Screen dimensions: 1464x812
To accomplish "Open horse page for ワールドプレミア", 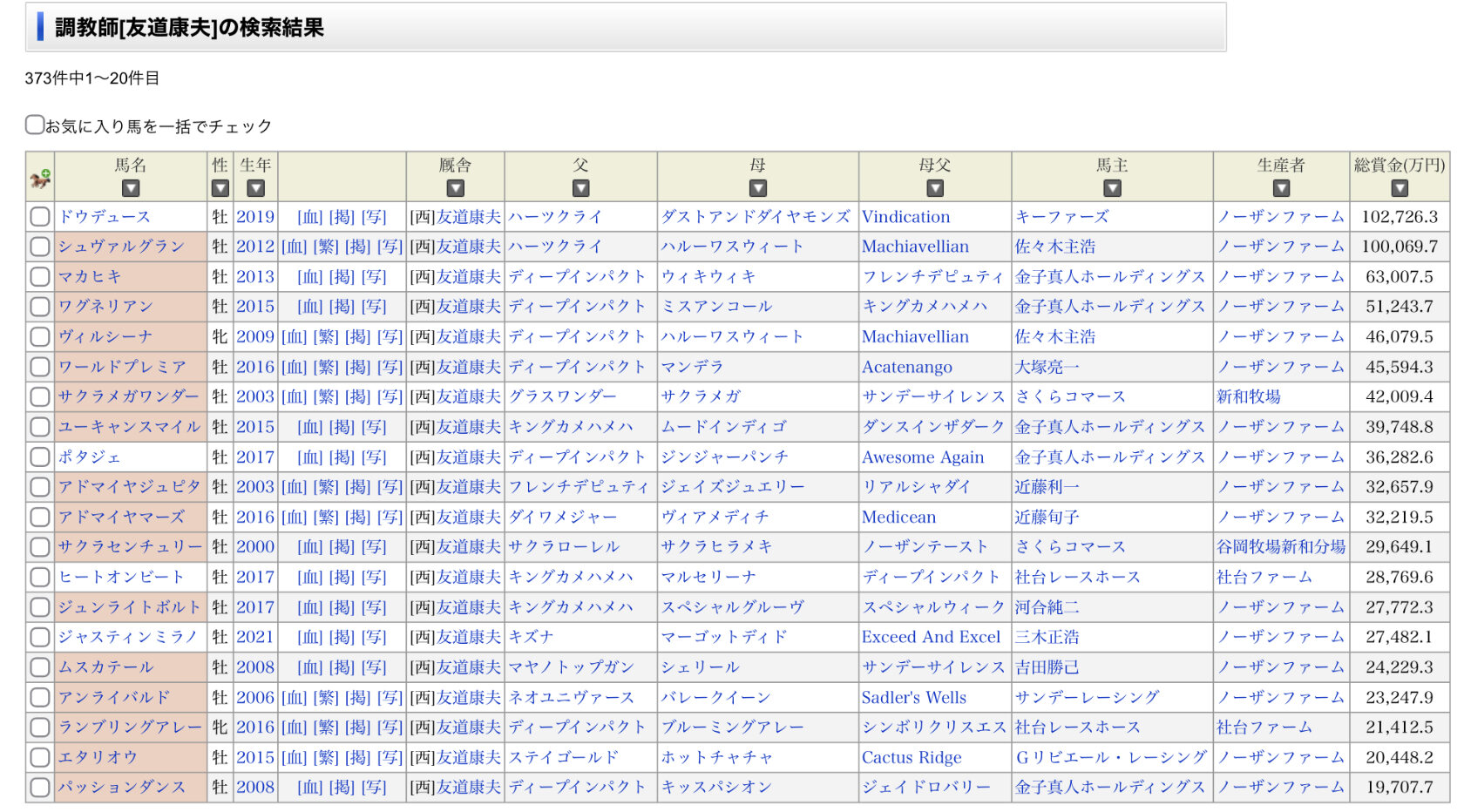I will [x=122, y=367].
